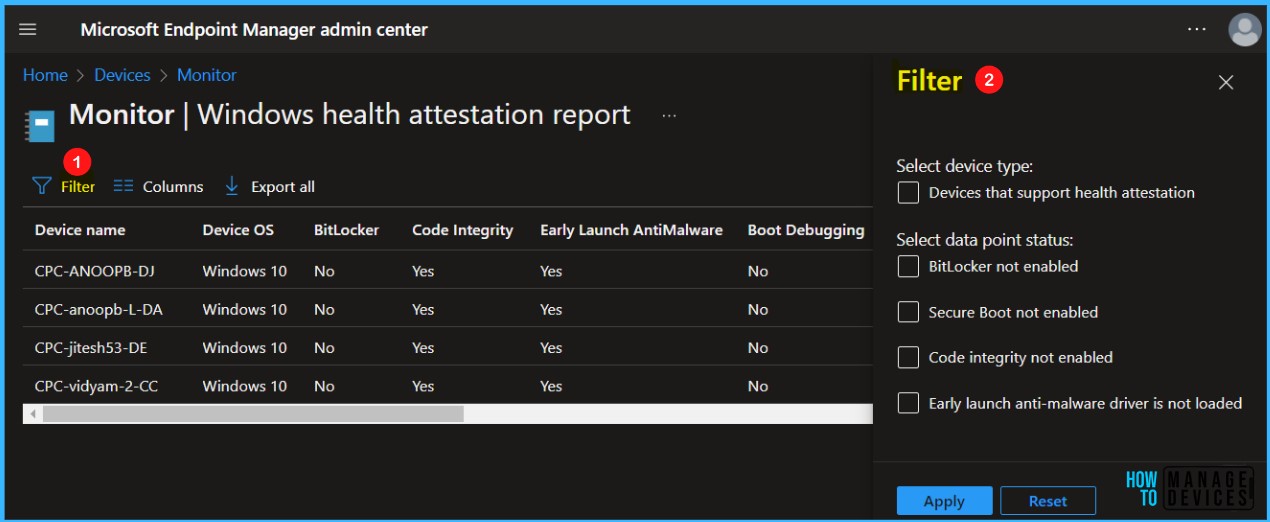The width and height of the screenshot is (1270, 522).
Task: Close the Filter panel
Action: coord(1226,82)
